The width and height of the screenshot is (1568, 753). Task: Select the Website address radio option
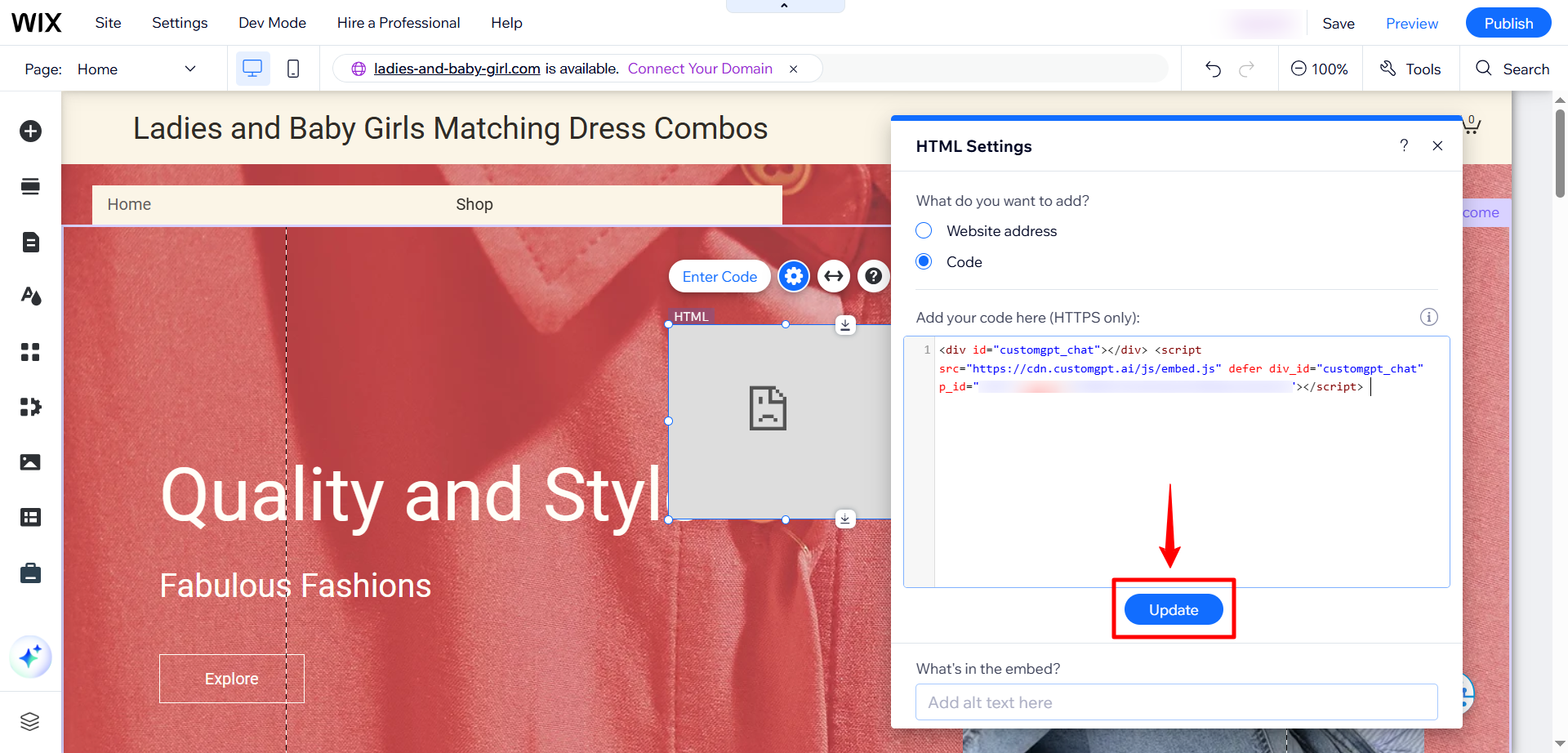click(924, 230)
